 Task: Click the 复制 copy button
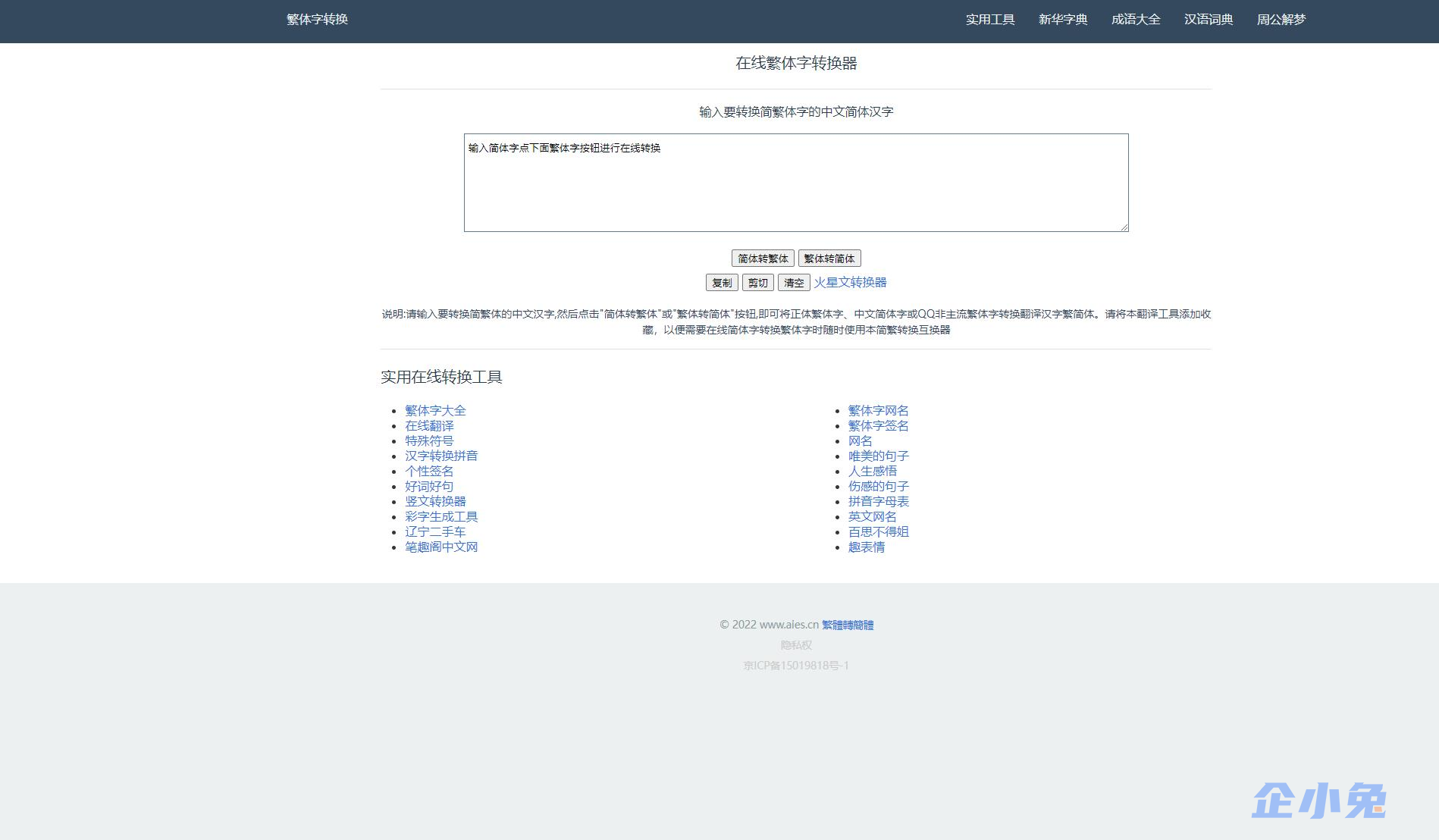722,283
